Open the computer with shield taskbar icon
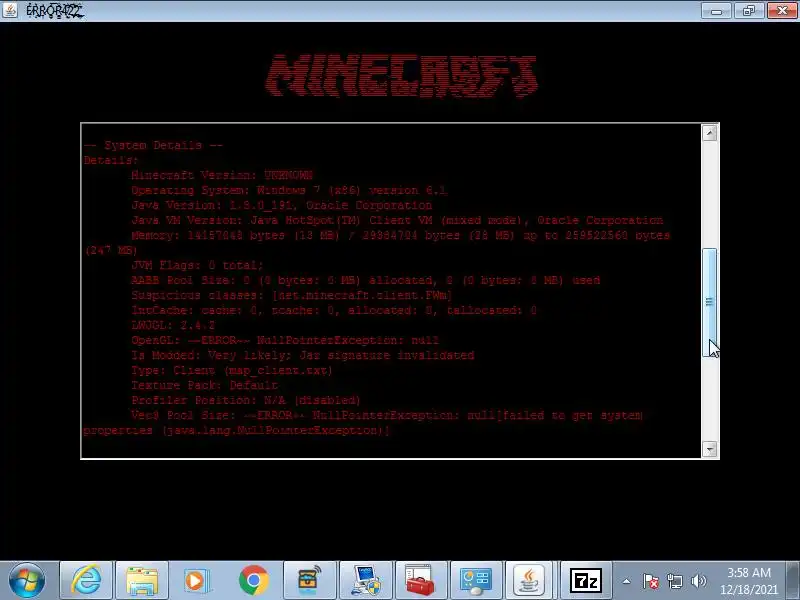 click(365, 581)
